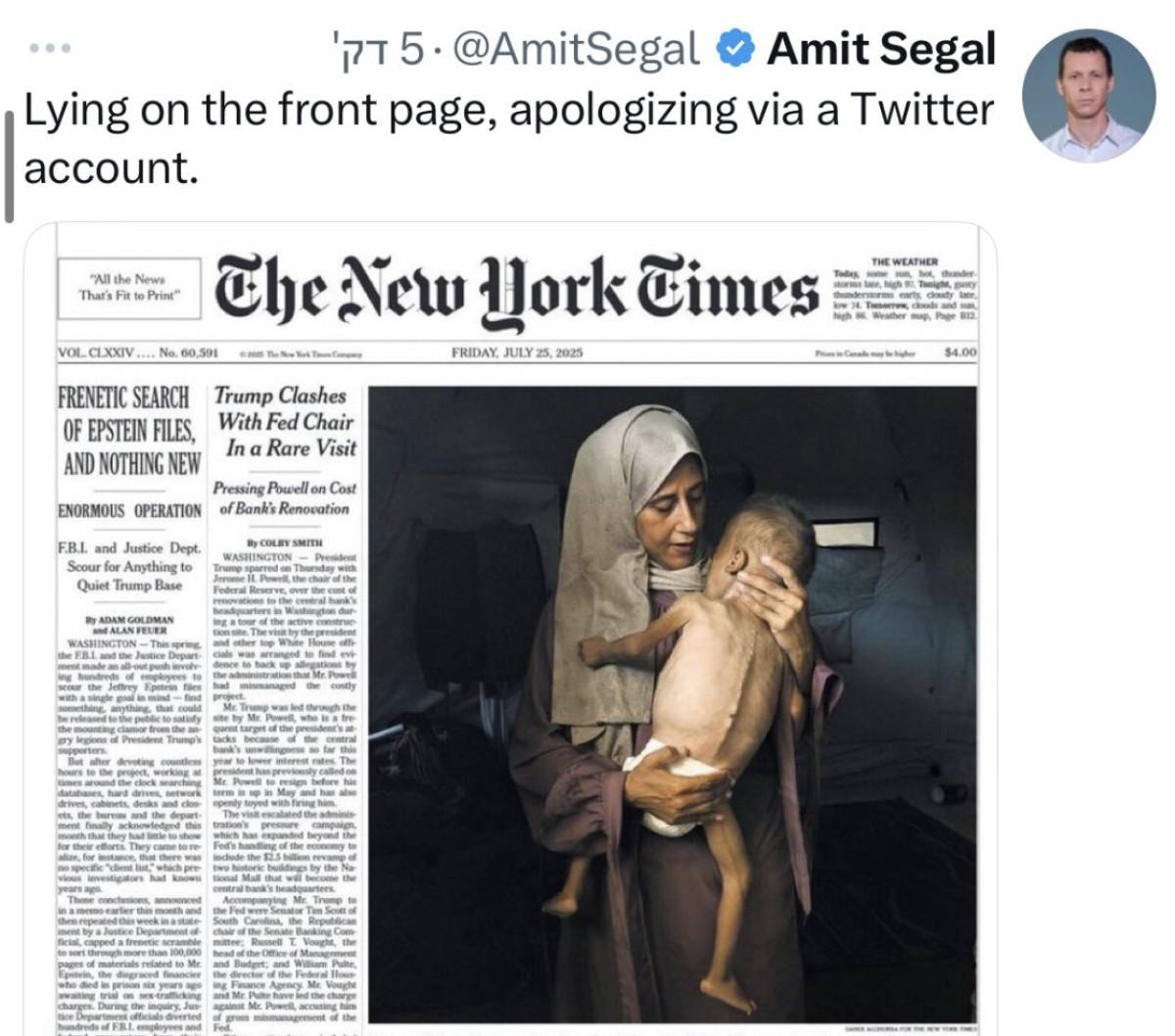Open Amit Segal's profile avatar
1175x1036 pixels.
[x=1088, y=95]
